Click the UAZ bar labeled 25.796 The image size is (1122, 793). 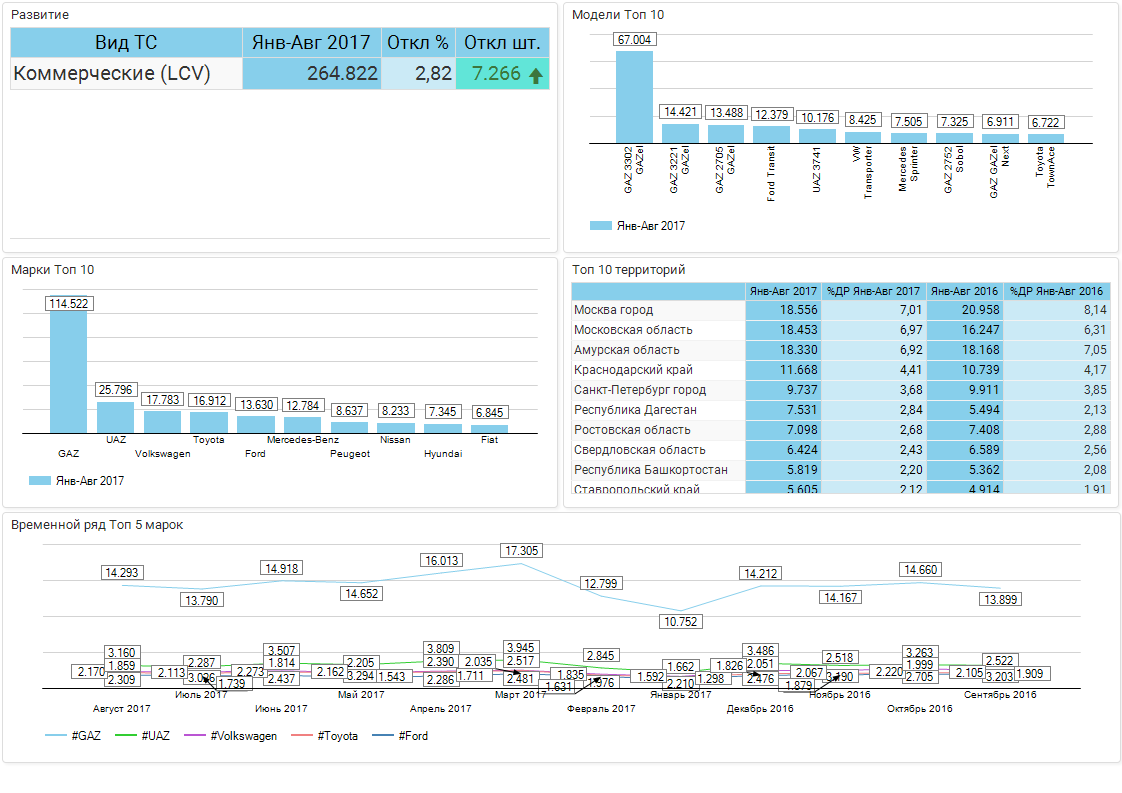point(115,417)
